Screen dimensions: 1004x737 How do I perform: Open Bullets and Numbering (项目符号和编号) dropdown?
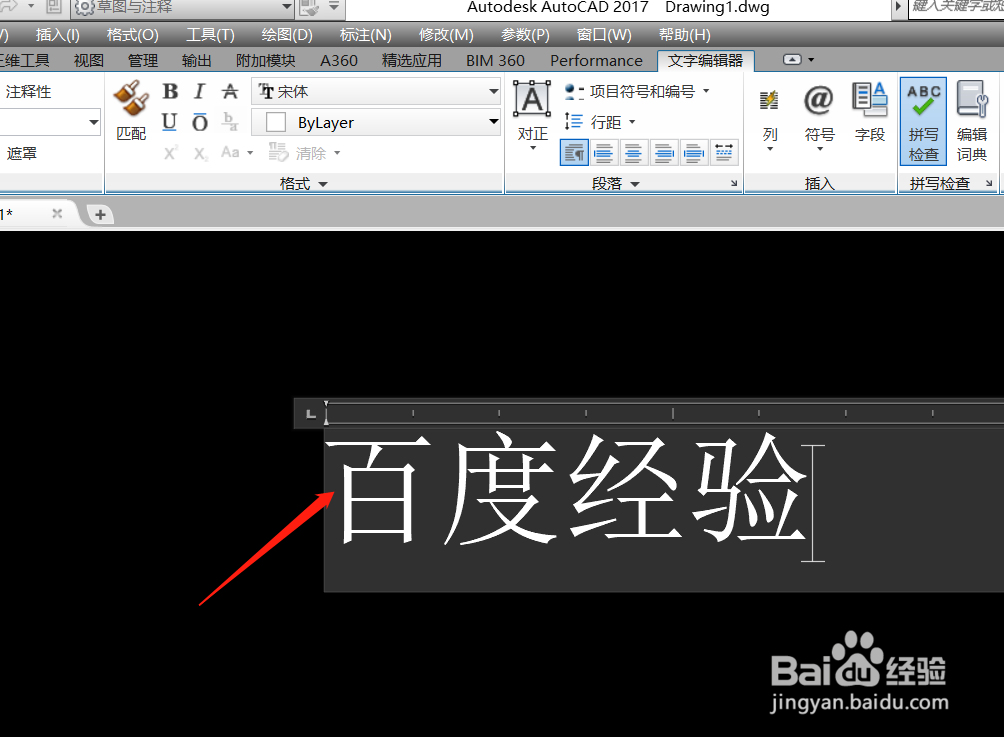[x=637, y=92]
